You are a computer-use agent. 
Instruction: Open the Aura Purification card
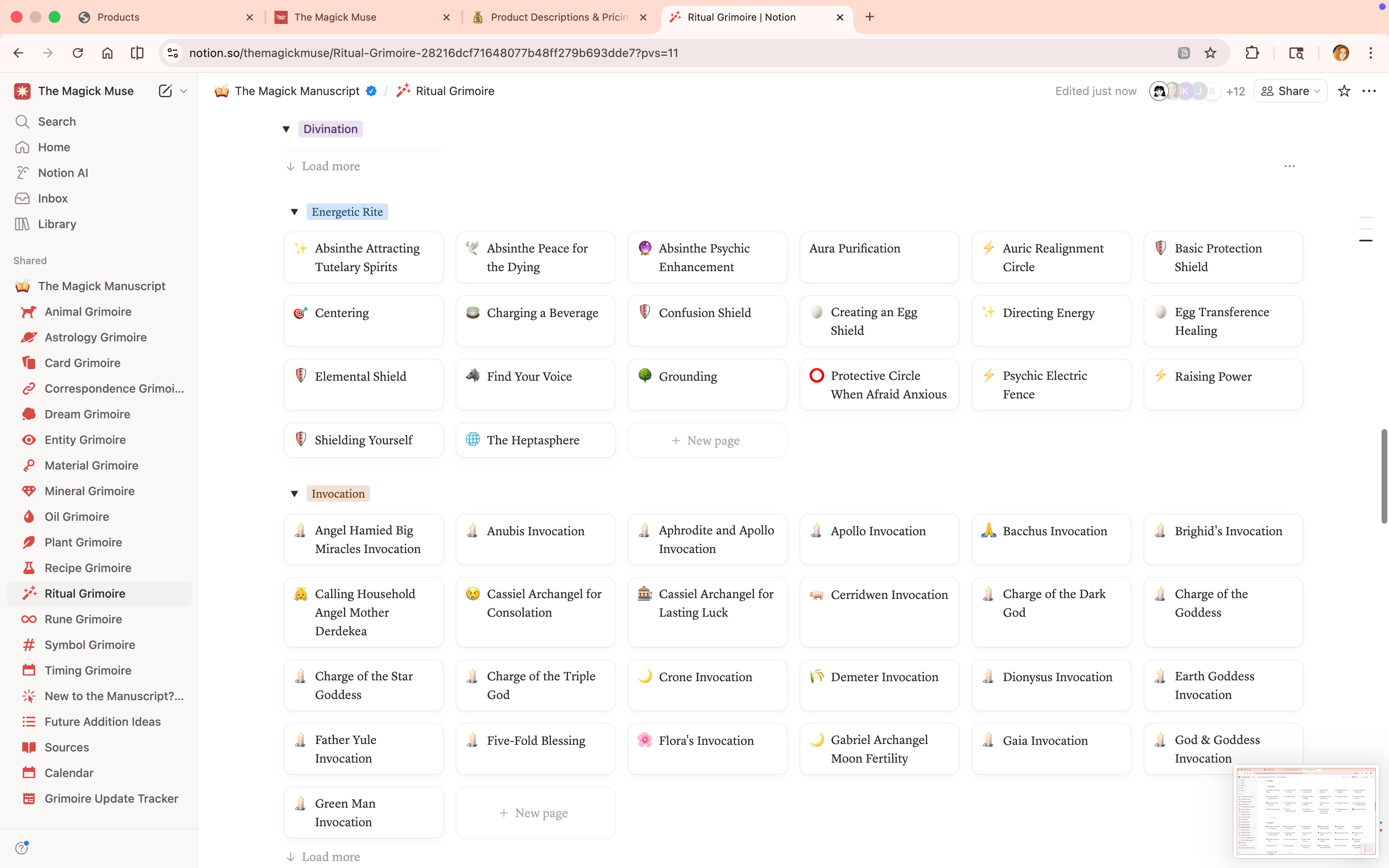(879, 257)
